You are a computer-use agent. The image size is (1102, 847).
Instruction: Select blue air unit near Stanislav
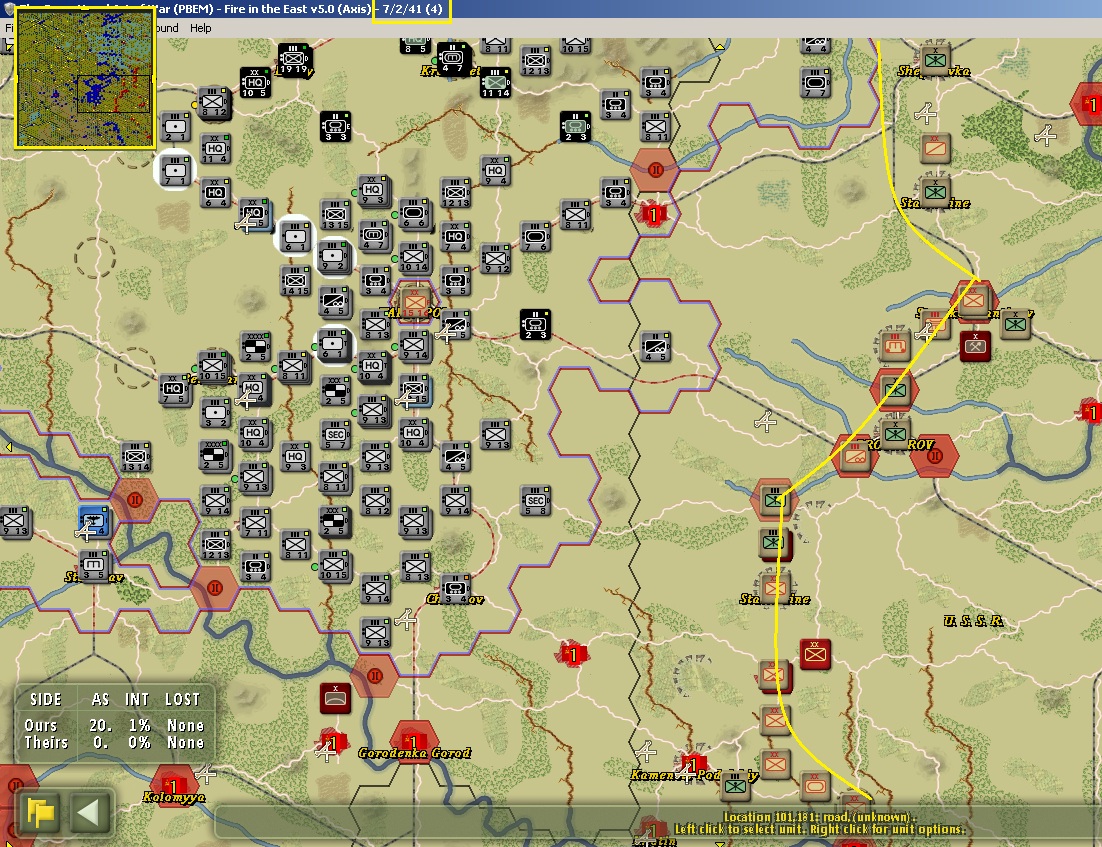[92, 522]
